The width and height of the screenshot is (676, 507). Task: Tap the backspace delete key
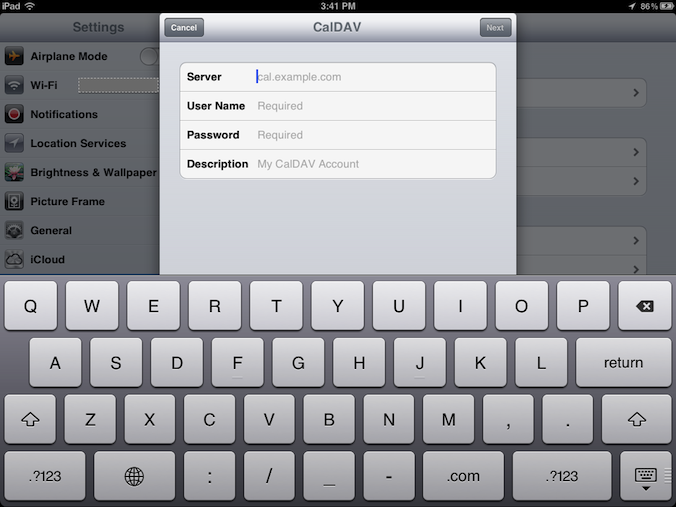pyautogui.click(x=645, y=306)
